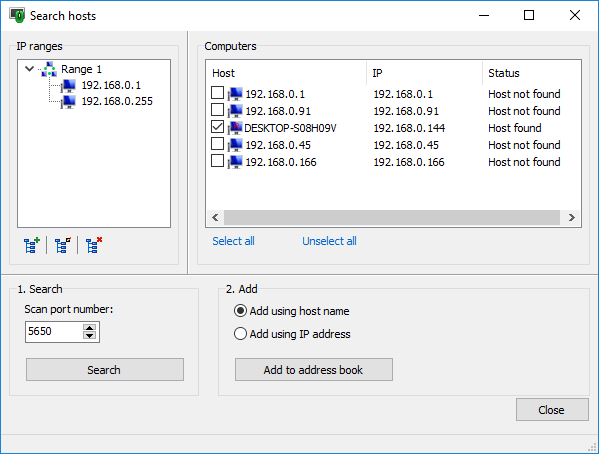Click the add IP range icon

tap(32, 245)
